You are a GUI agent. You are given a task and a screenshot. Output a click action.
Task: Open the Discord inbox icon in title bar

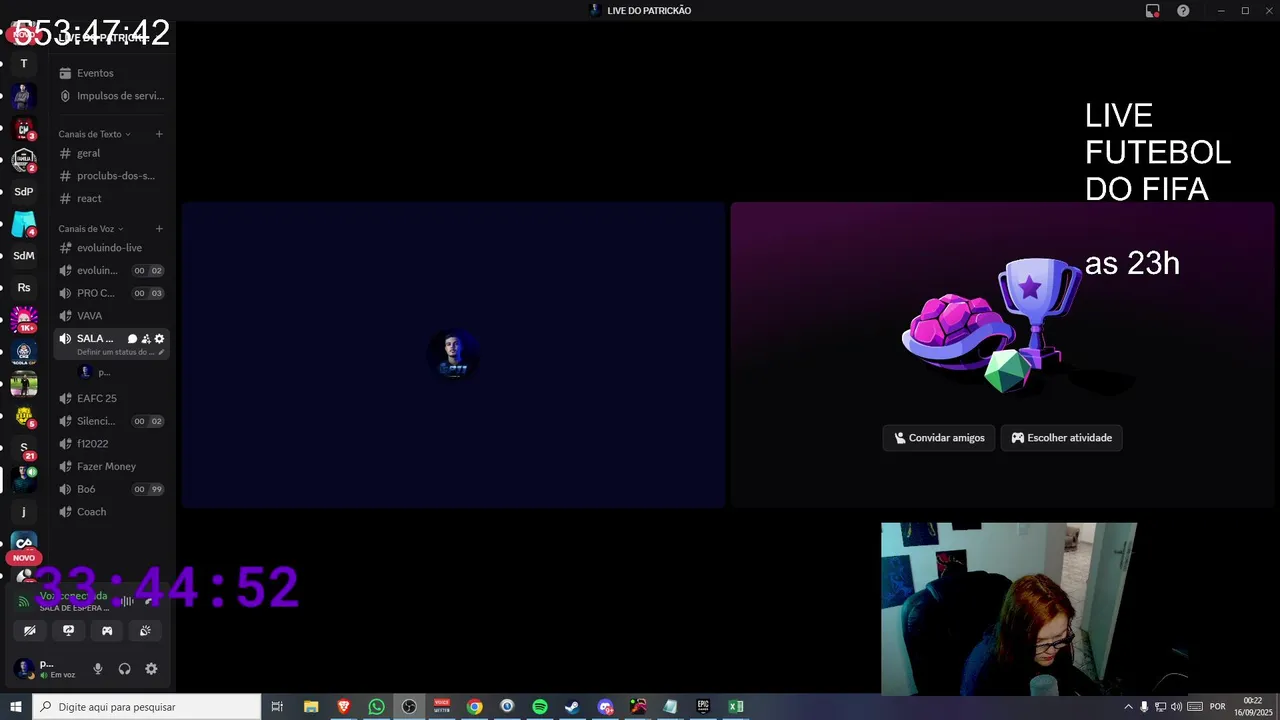1153,11
